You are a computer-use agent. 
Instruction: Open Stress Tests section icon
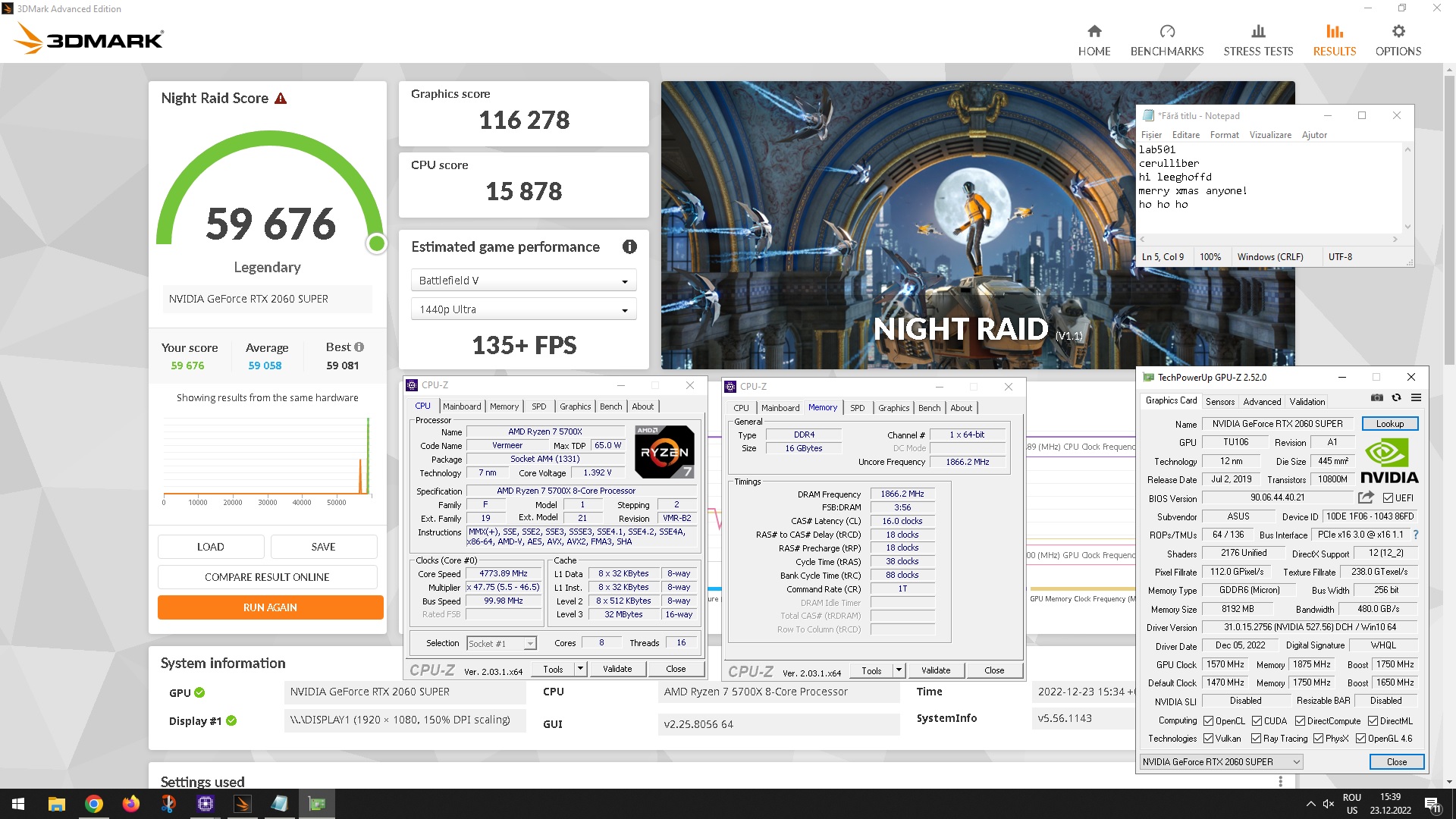[x=1258, y=32]
